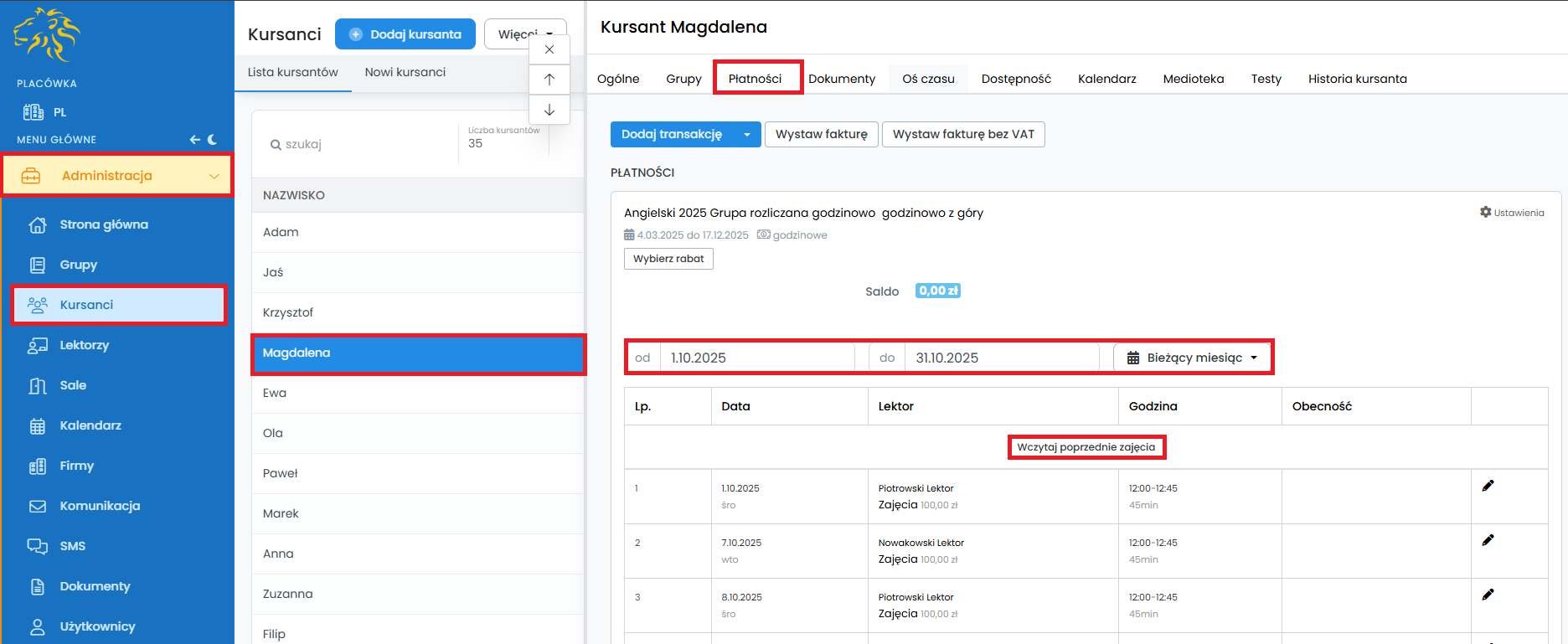The height and width of the screenshot is (644, 1568).
Task: Toggle dark mode moon icon in sidebar
Action: click(213, 140)
